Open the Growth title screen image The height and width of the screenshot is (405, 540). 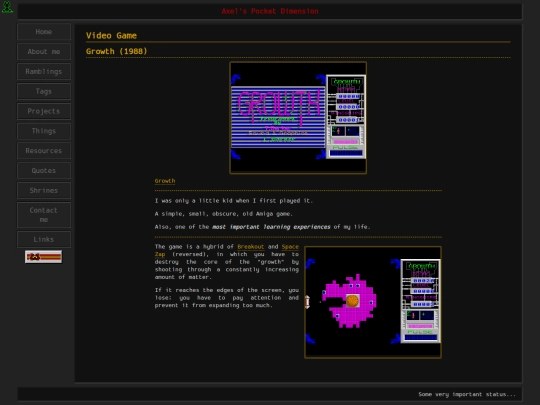pos(298,118)
